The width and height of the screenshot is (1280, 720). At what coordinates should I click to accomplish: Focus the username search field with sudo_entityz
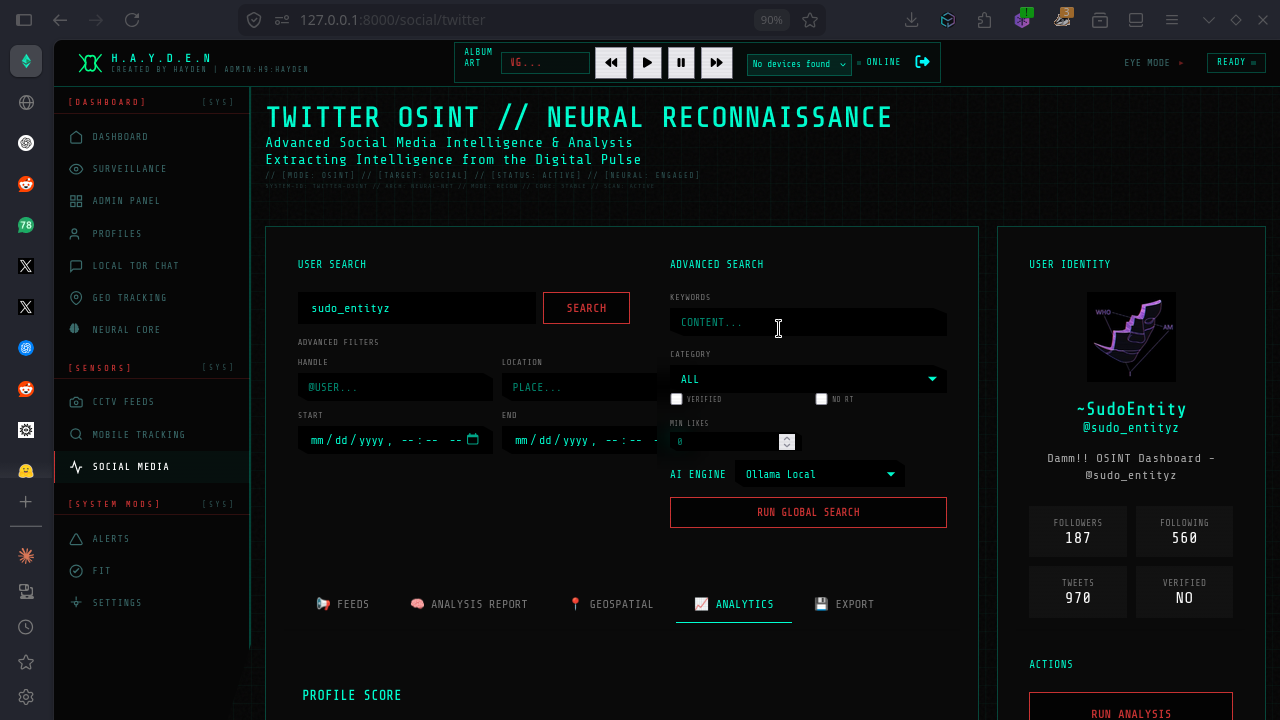(417, 308)
